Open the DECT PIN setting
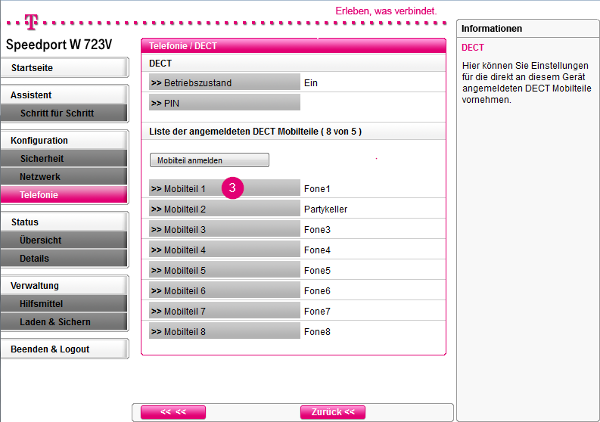The height and width of the screenshot is (422, 600). pos(224,103)
